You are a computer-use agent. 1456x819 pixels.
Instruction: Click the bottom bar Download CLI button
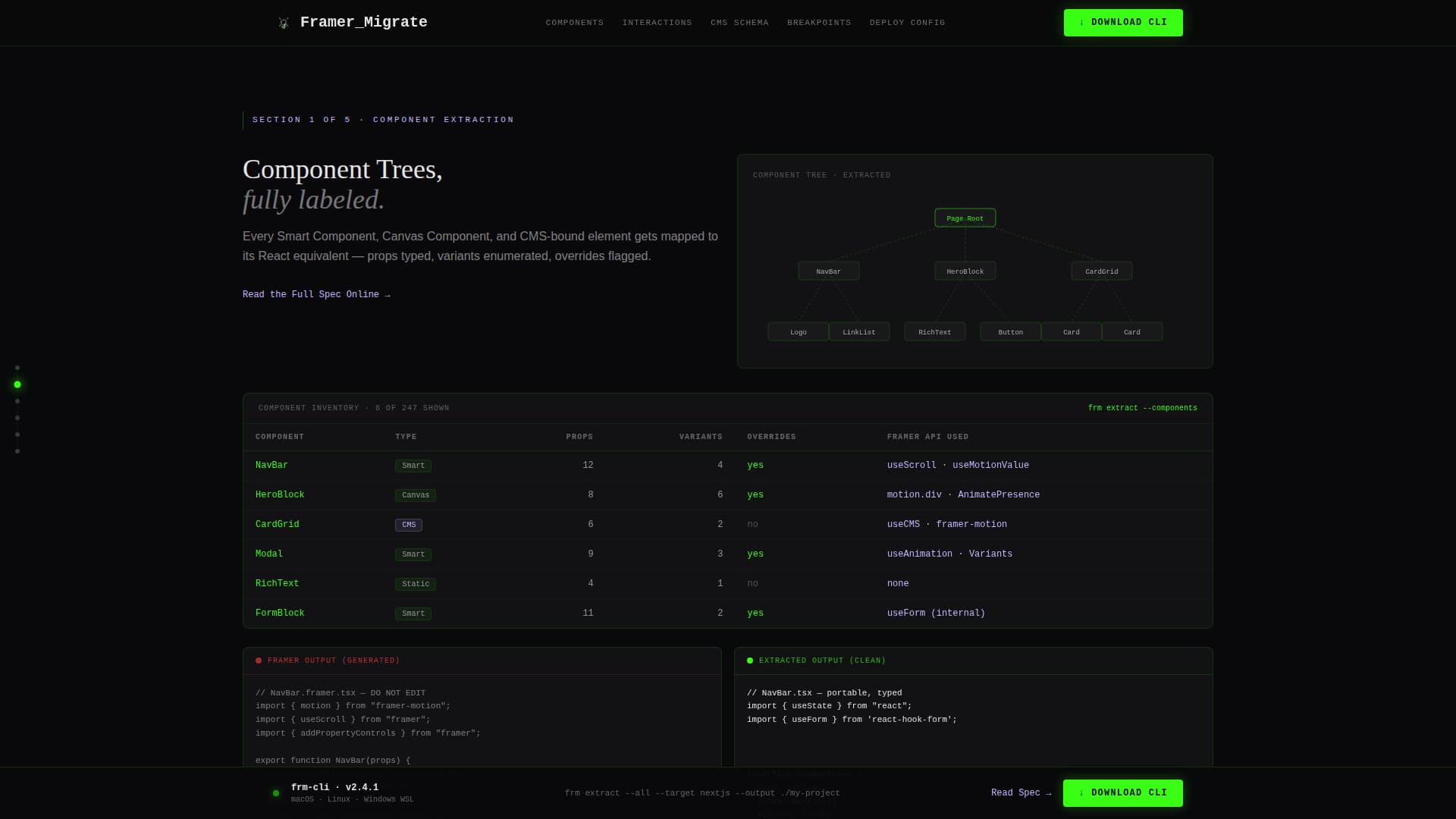[x=1122, y=792]
